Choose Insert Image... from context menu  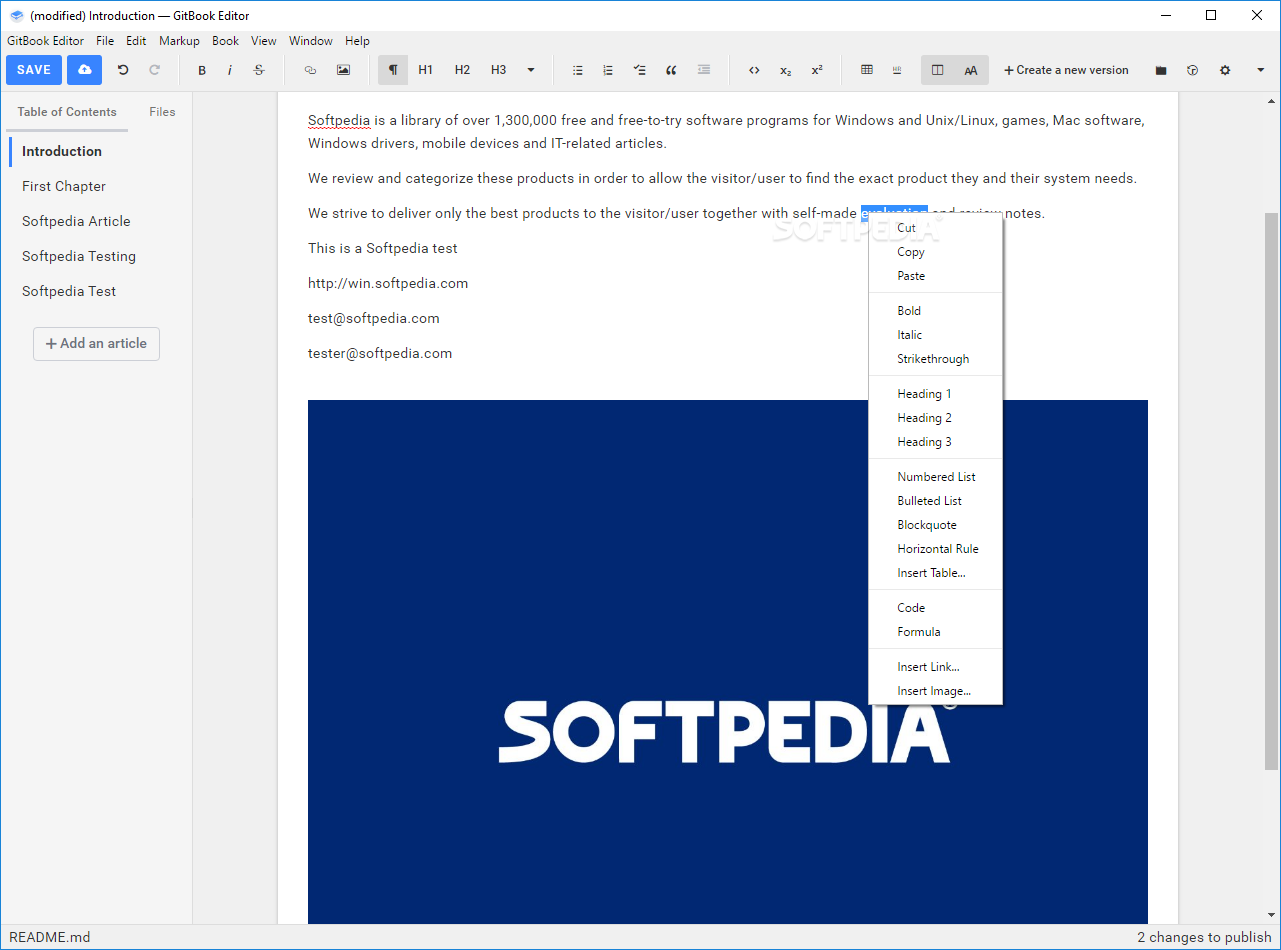tap(935, 691)
